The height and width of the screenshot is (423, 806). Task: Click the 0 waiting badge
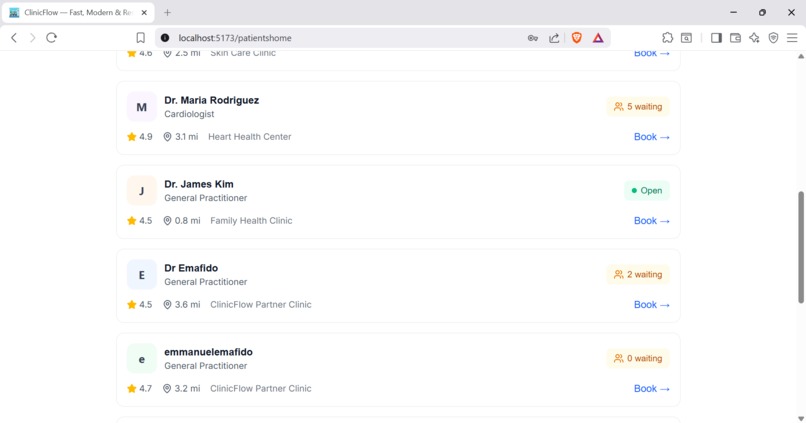(638, 358)
